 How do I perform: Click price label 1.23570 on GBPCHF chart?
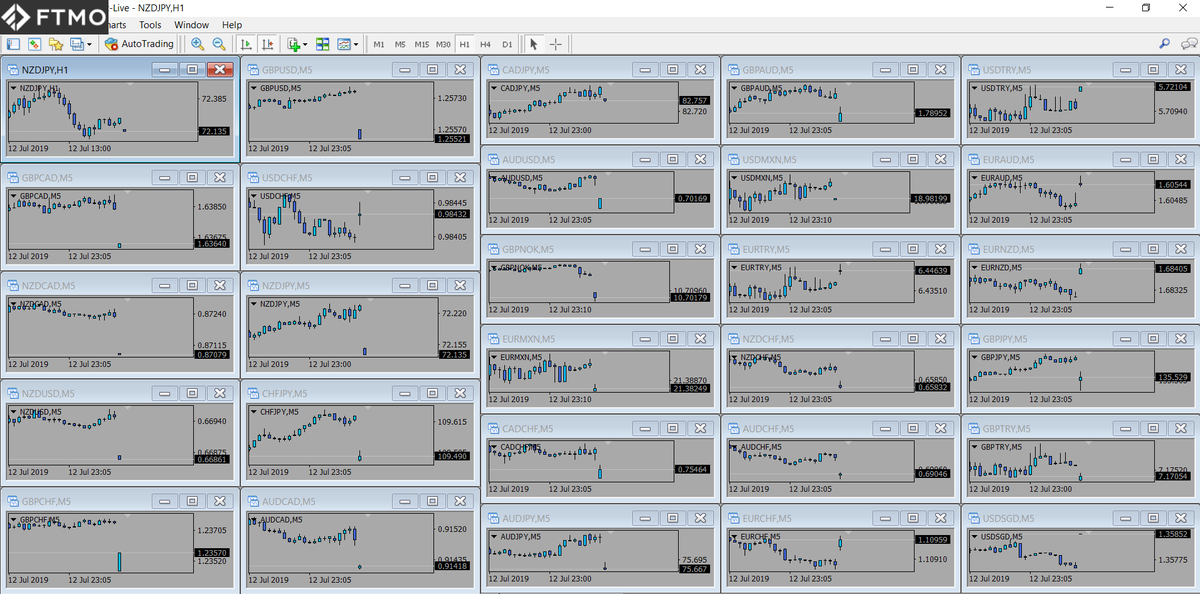(x=213, y=552)
